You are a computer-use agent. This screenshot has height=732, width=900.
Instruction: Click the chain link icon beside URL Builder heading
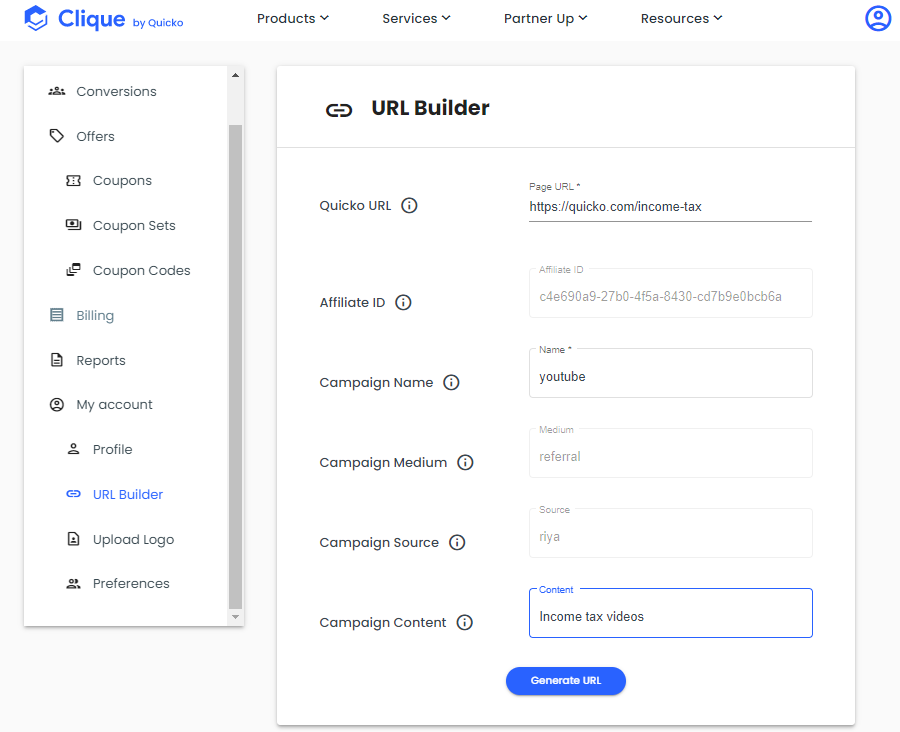(x=339, y=110)
